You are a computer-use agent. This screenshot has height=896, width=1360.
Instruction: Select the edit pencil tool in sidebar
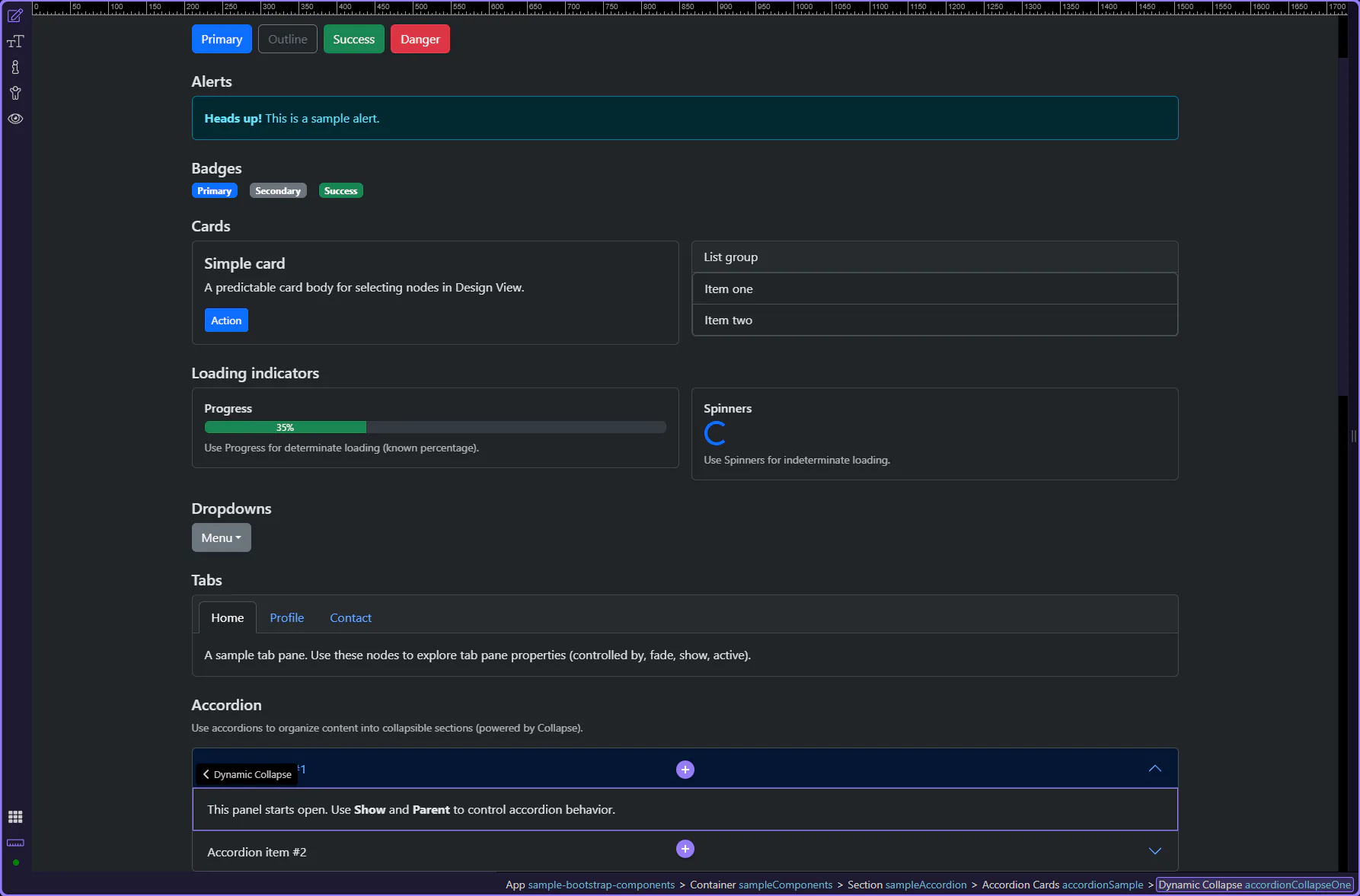(x=15, y=15)
